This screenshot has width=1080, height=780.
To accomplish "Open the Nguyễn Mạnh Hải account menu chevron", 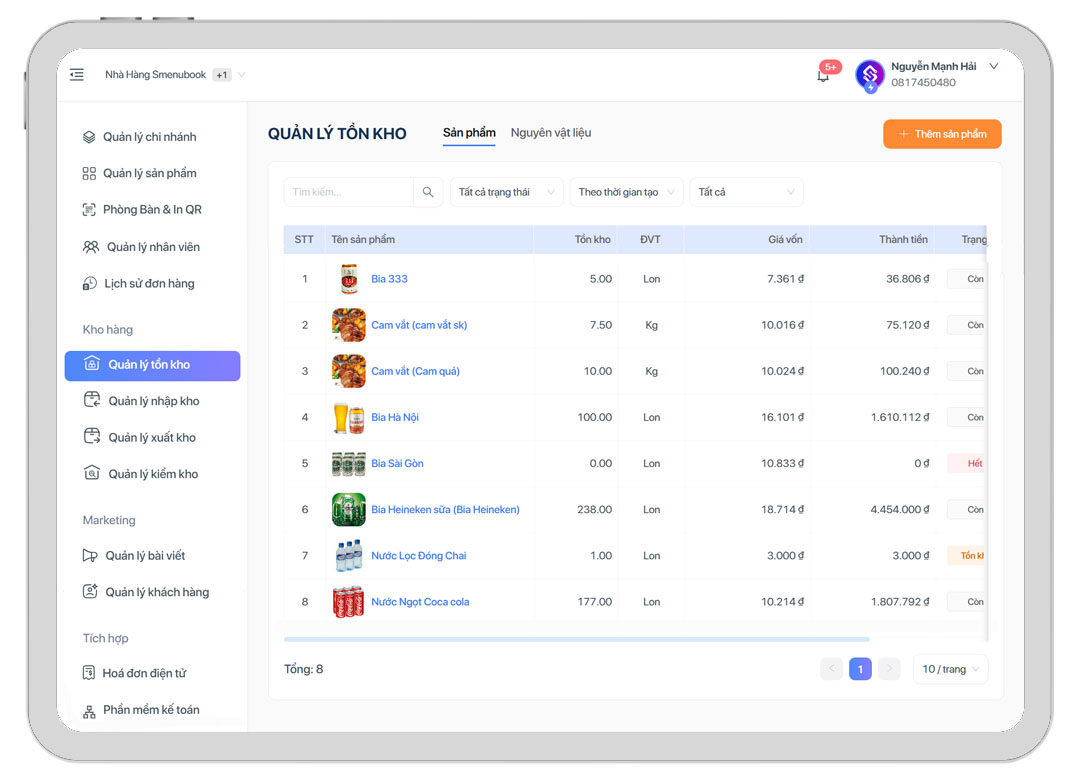I will point(993,66).
